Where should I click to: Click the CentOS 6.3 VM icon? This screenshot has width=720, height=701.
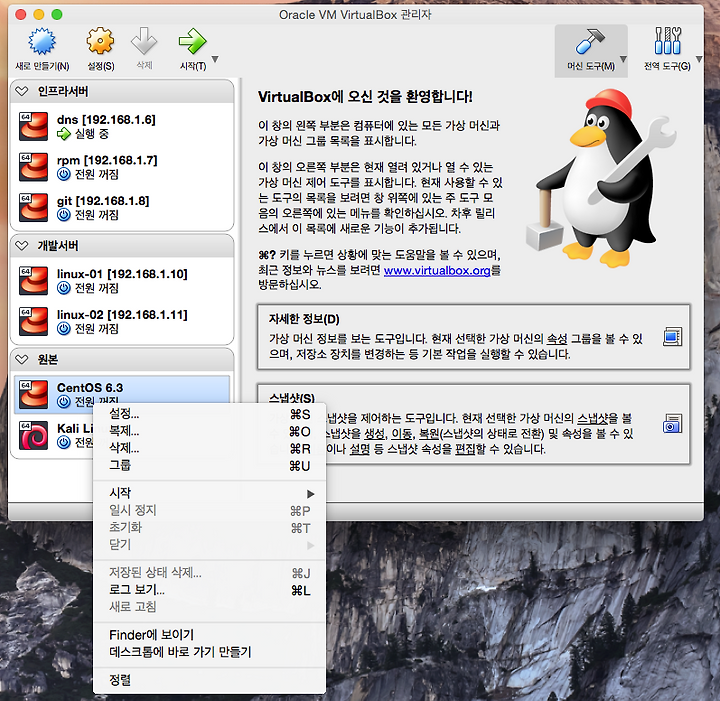pos(34,394)
